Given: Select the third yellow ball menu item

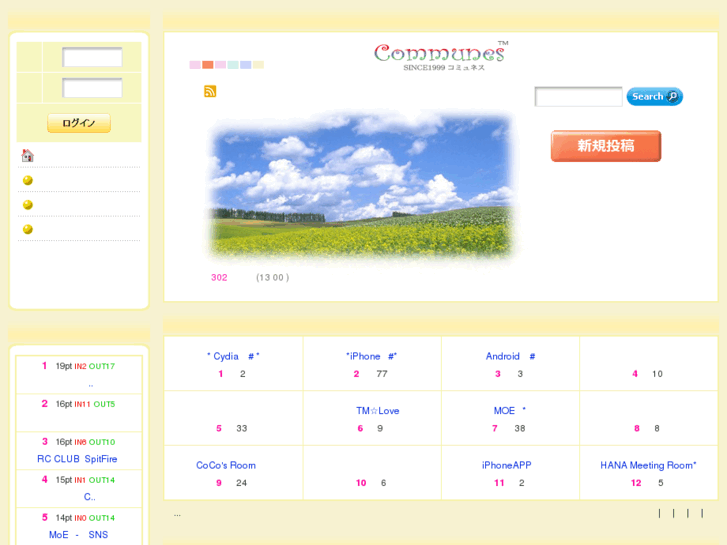Looking at the screenshot, I should click(x=28, y=229).
